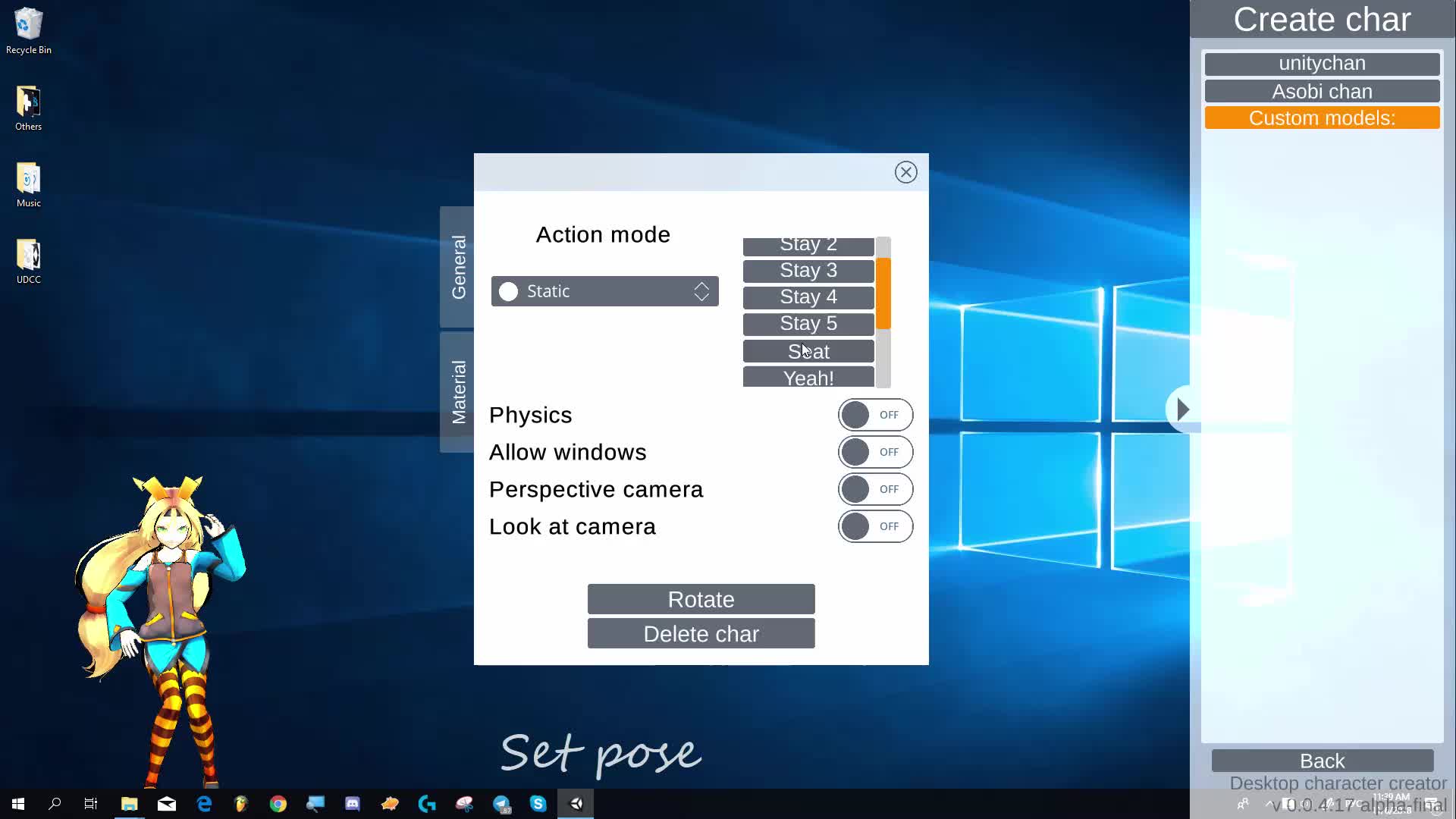Image resolution: width=1456 pixels, height=819 pixels.
Task: Toggle Perspective camera on
Action: point(875,489)
